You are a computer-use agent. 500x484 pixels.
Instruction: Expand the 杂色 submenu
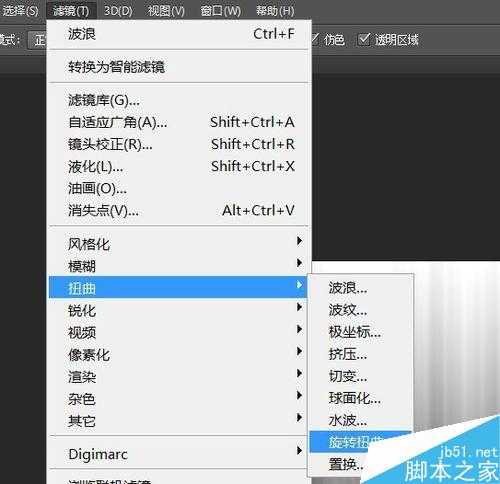point(178,398)
